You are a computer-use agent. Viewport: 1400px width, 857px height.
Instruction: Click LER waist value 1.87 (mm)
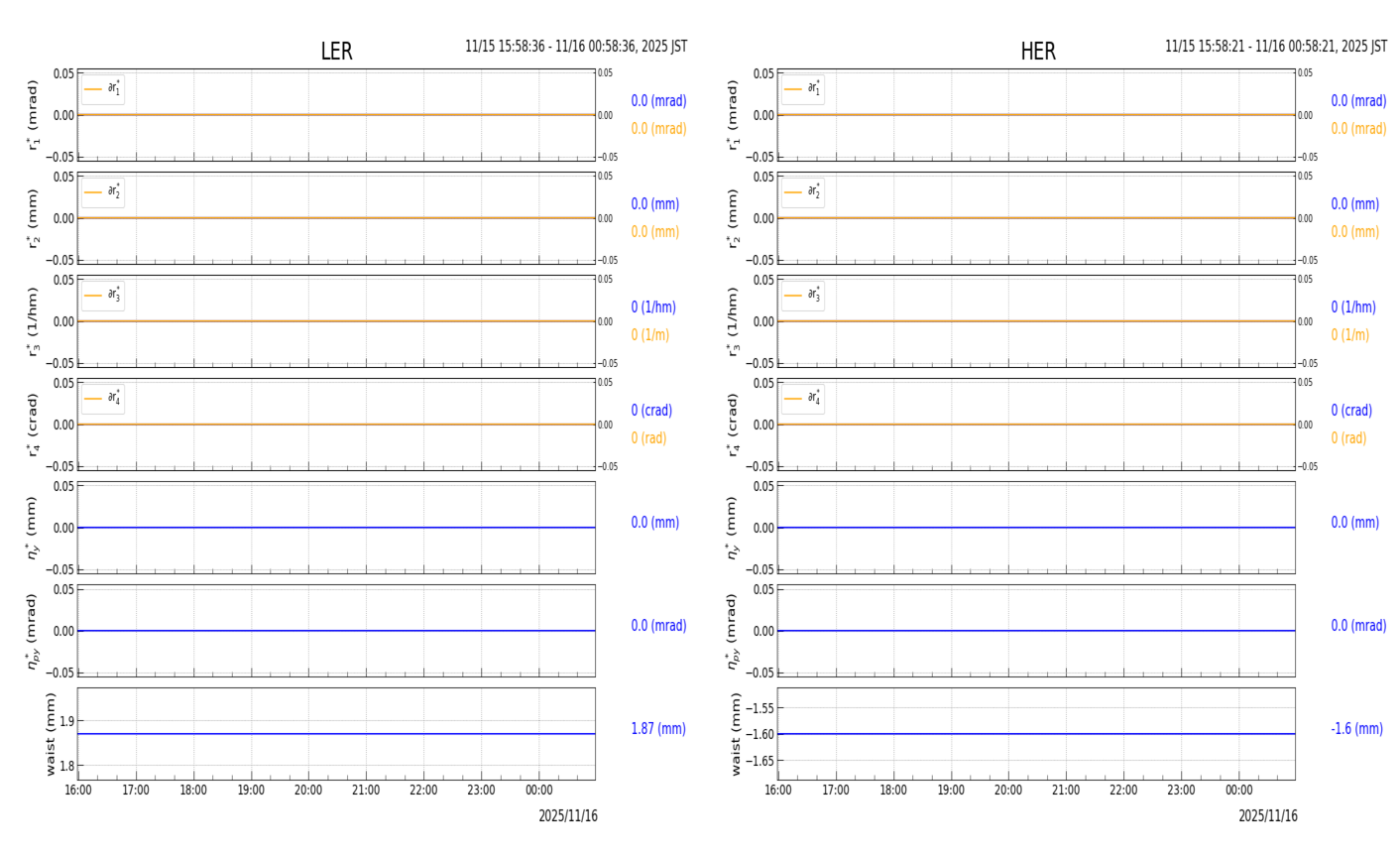tap(658, 729)
